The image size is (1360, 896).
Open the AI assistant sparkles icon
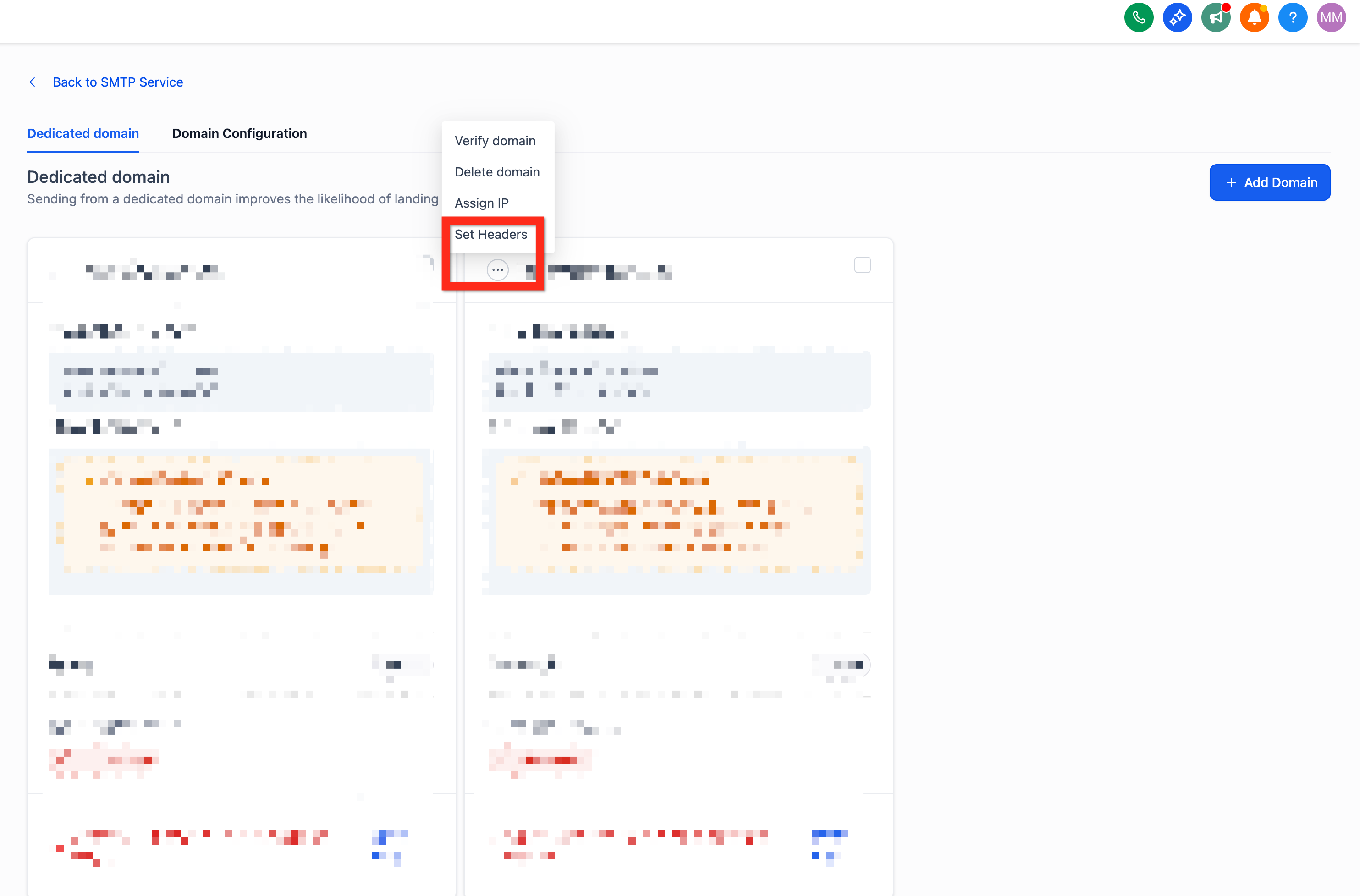[1177, 17]
